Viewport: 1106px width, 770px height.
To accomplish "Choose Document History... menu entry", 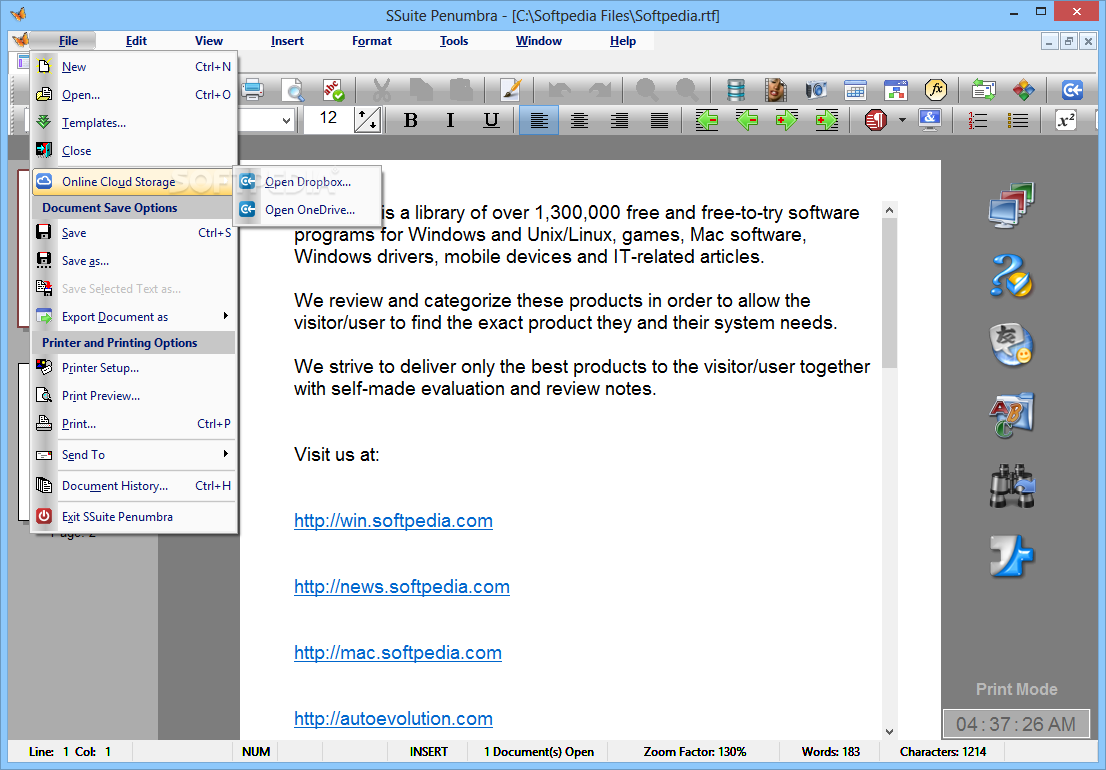I will pyautogui.click(x=134, y=486).
